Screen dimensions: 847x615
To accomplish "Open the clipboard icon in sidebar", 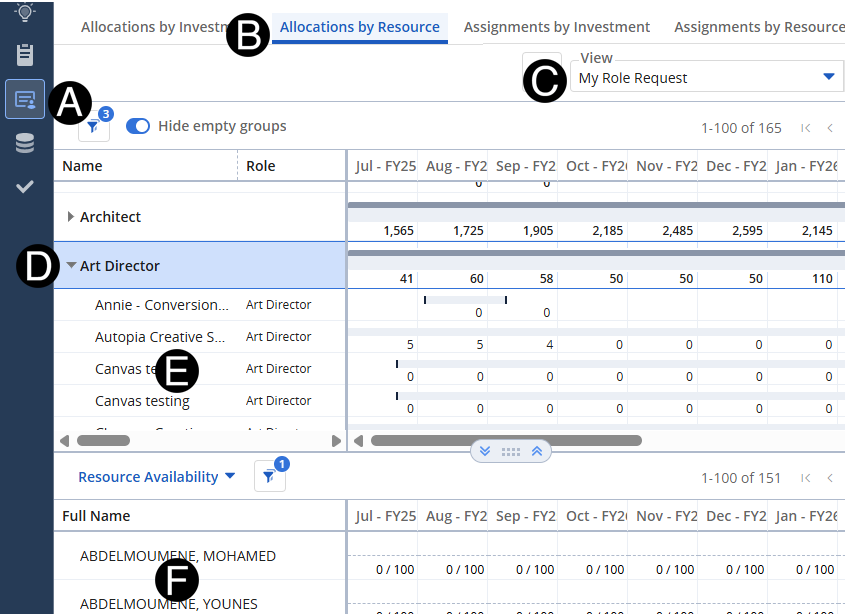I will 25,54.
